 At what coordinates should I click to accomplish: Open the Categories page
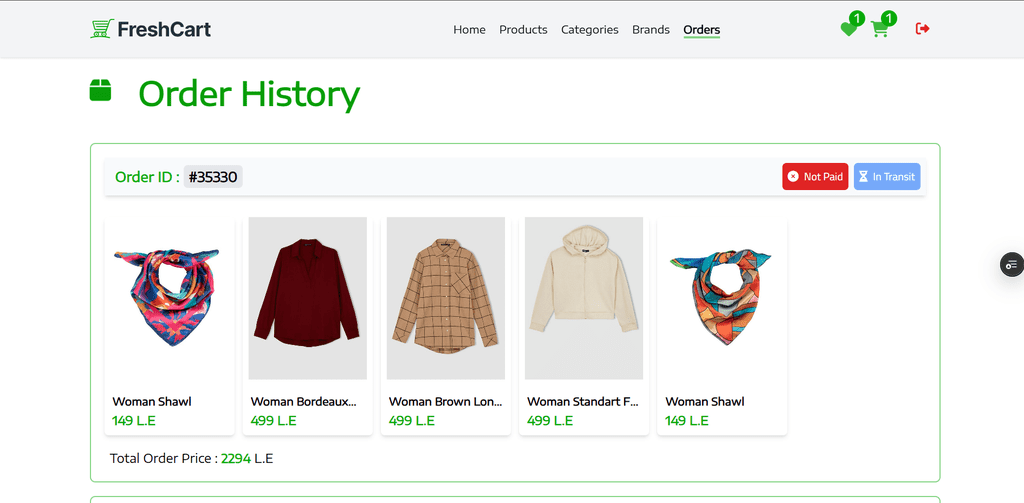point(590,29)
